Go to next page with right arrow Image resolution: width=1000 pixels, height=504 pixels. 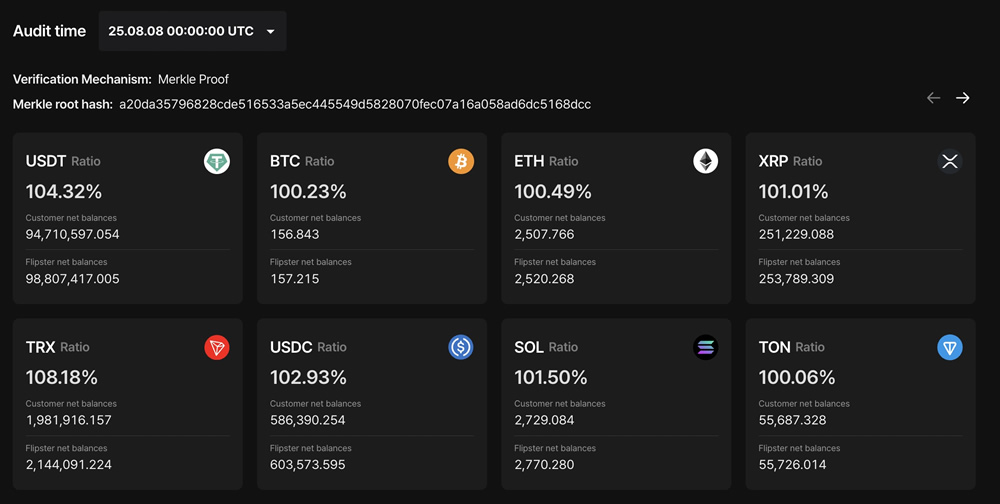click(962, 98)
